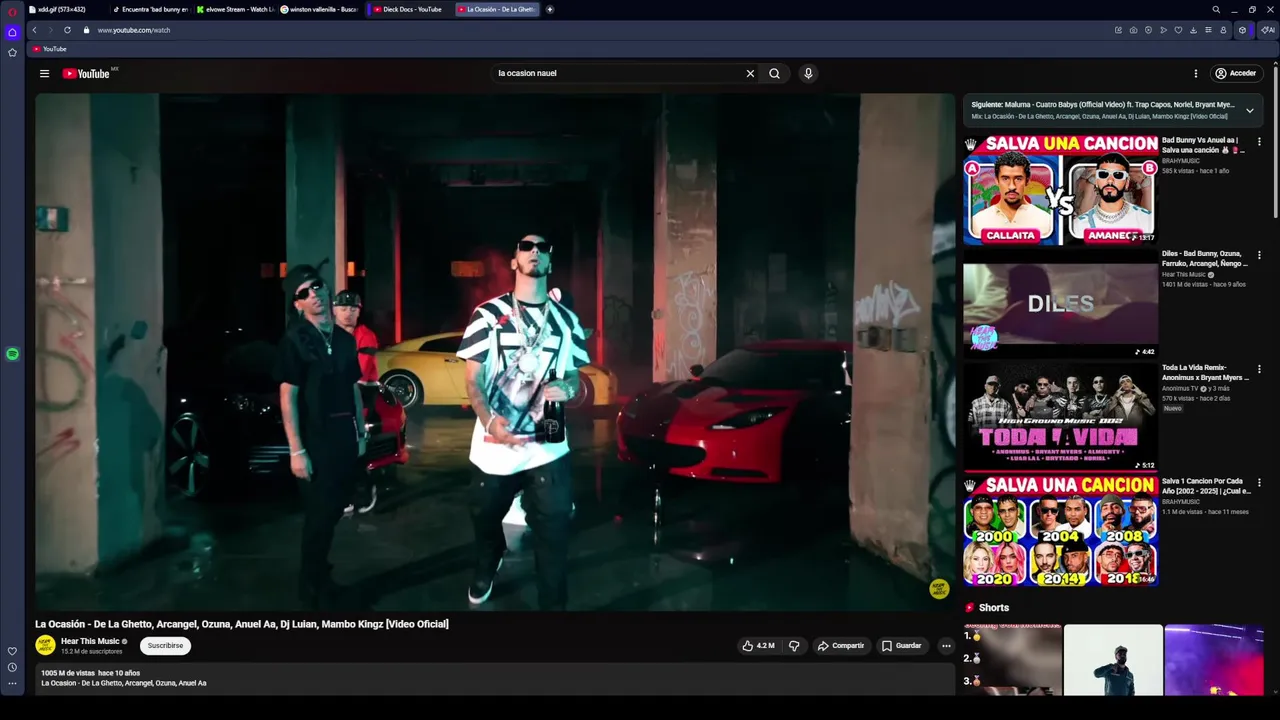Open sidebar heart pinboard icon
Viewport: 1280px width, 720px height.
(x=12, y=651)
